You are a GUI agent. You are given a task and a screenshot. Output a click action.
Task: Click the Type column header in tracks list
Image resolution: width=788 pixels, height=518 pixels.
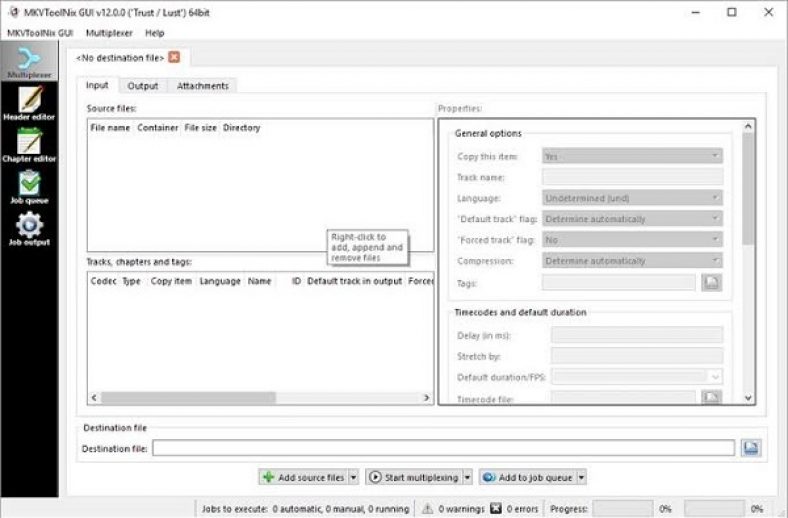click(x=132, y=281)
